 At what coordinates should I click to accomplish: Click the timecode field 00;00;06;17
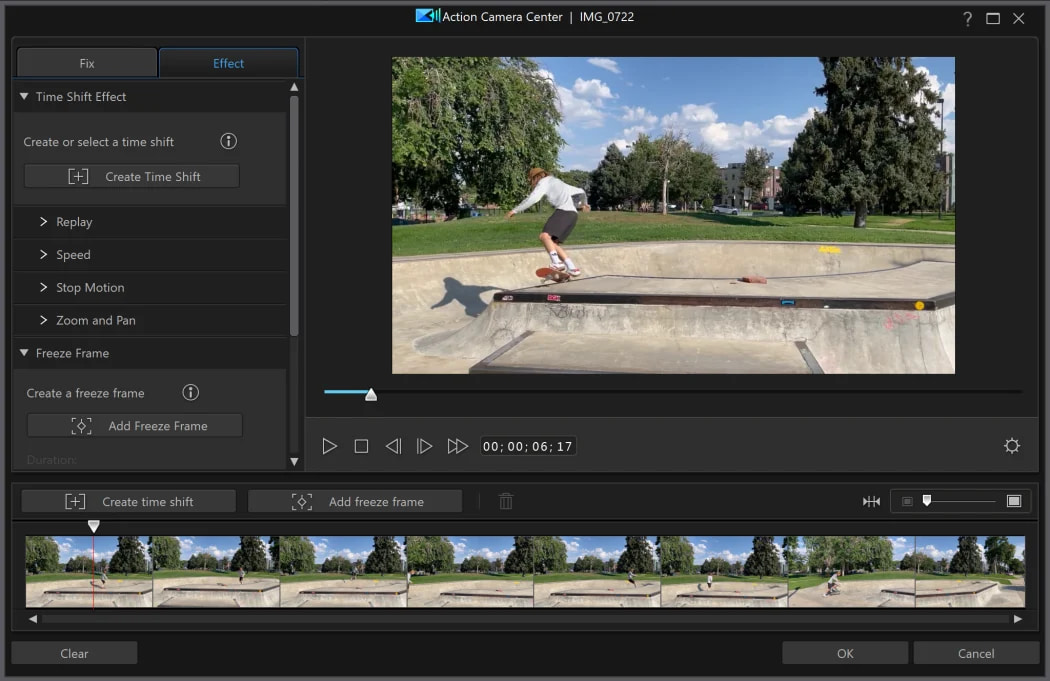click(528, 446)
